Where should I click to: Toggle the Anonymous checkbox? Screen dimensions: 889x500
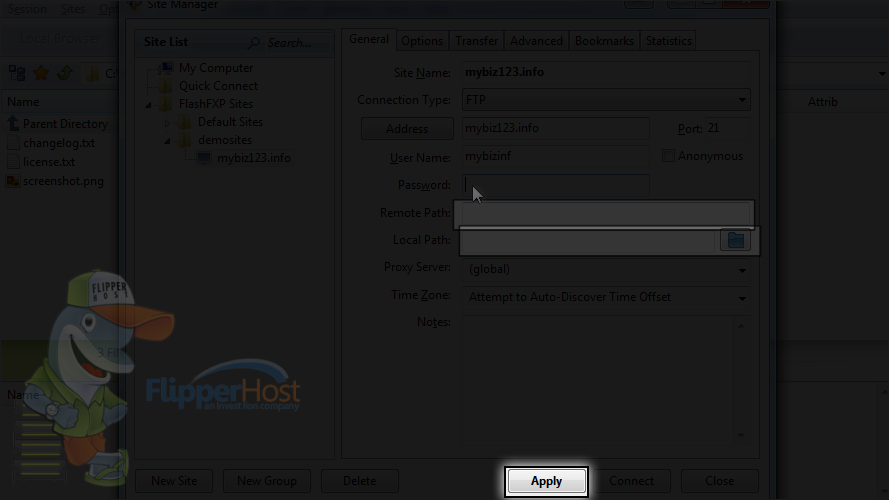pos(668,156)
